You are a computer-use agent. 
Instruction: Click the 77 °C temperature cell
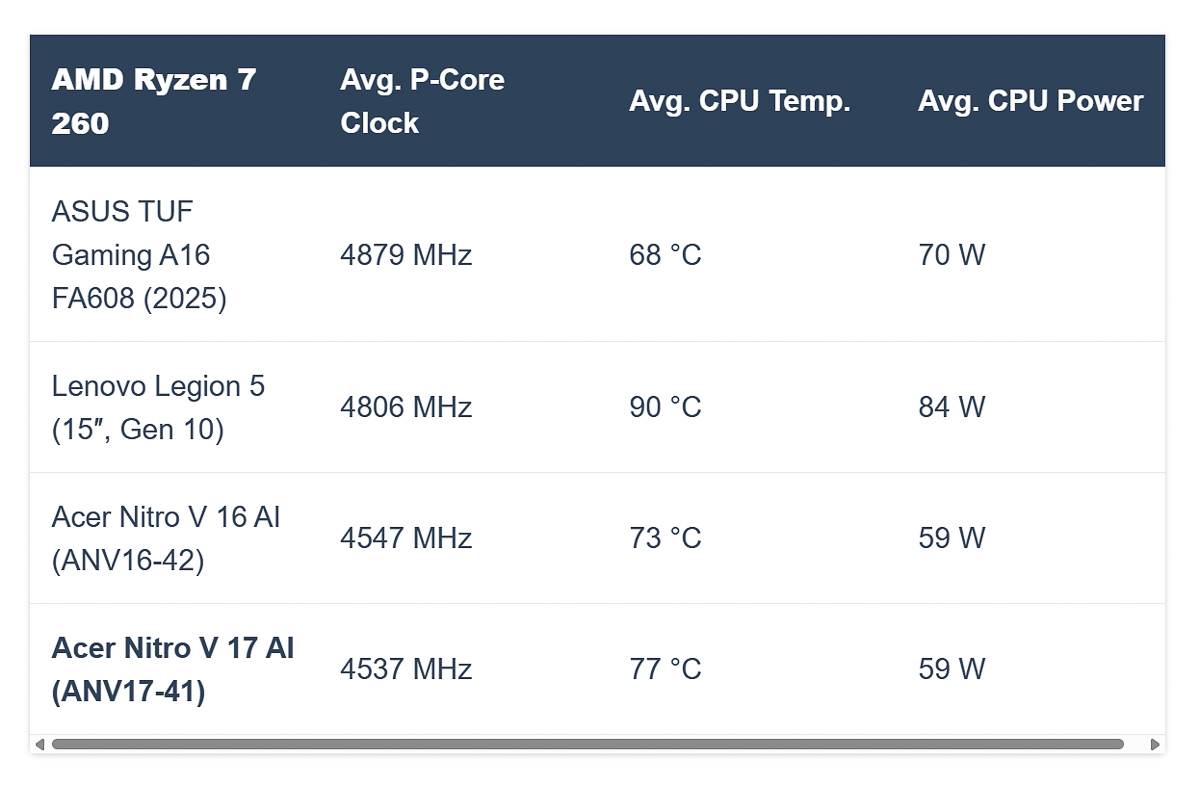point(665,669)
